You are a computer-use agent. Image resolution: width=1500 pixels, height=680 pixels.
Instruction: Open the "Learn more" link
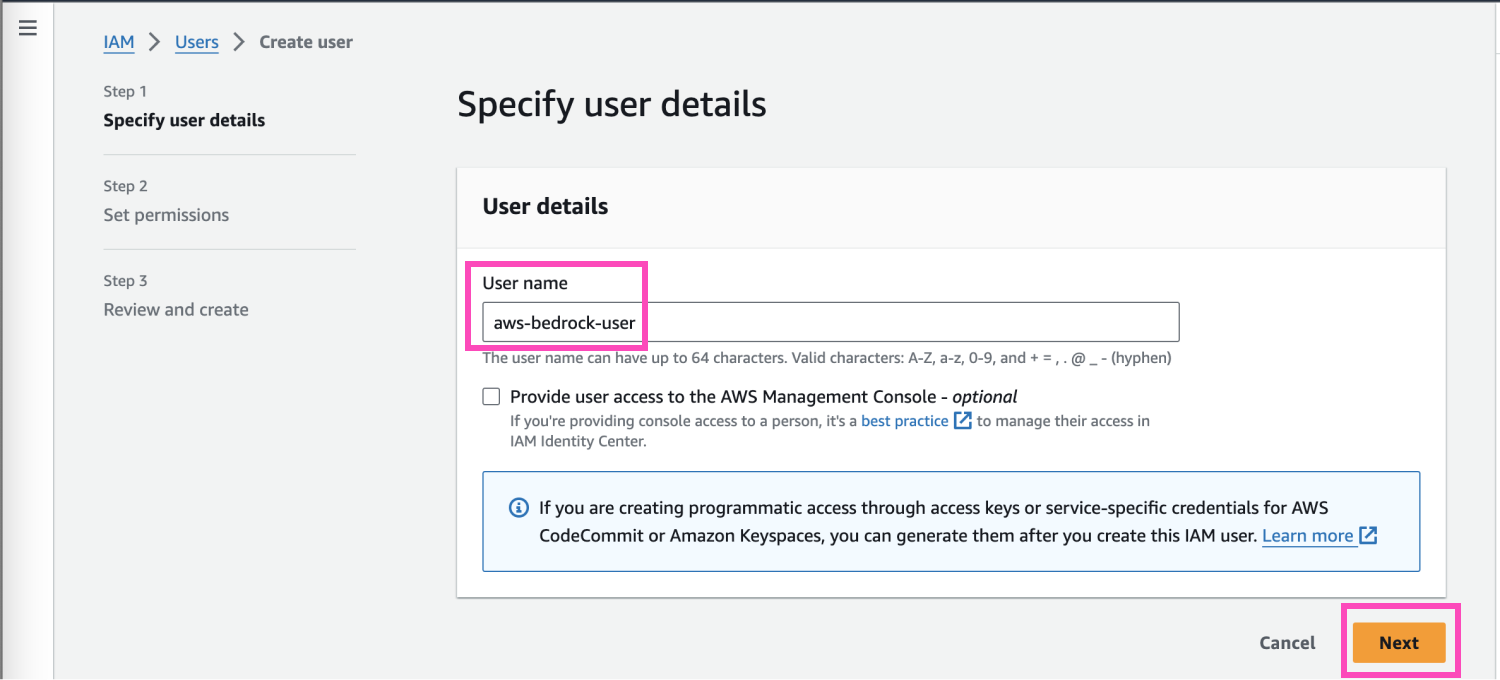(1308, 536)
